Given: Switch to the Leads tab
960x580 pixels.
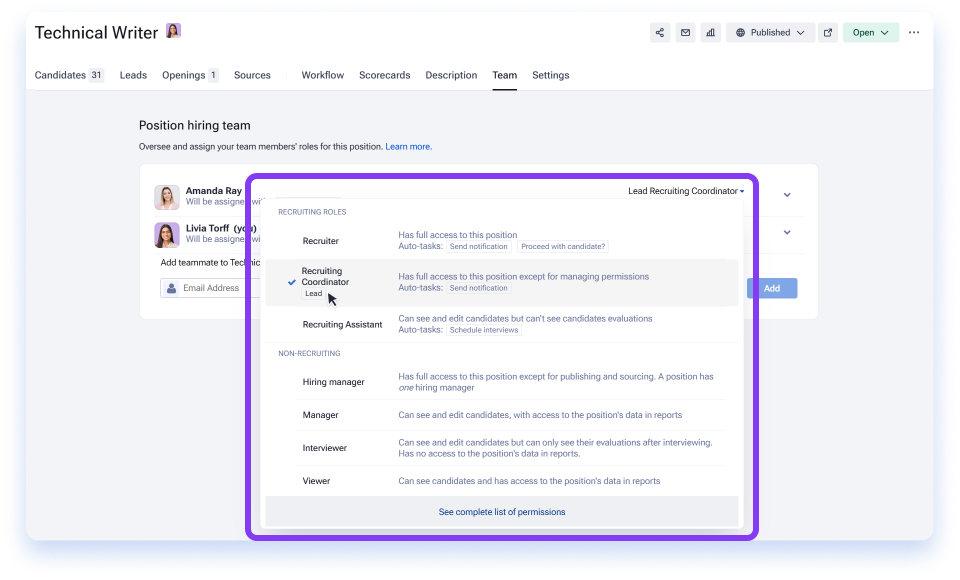Looking at the screenshot, I should click(x=133, y=75).
